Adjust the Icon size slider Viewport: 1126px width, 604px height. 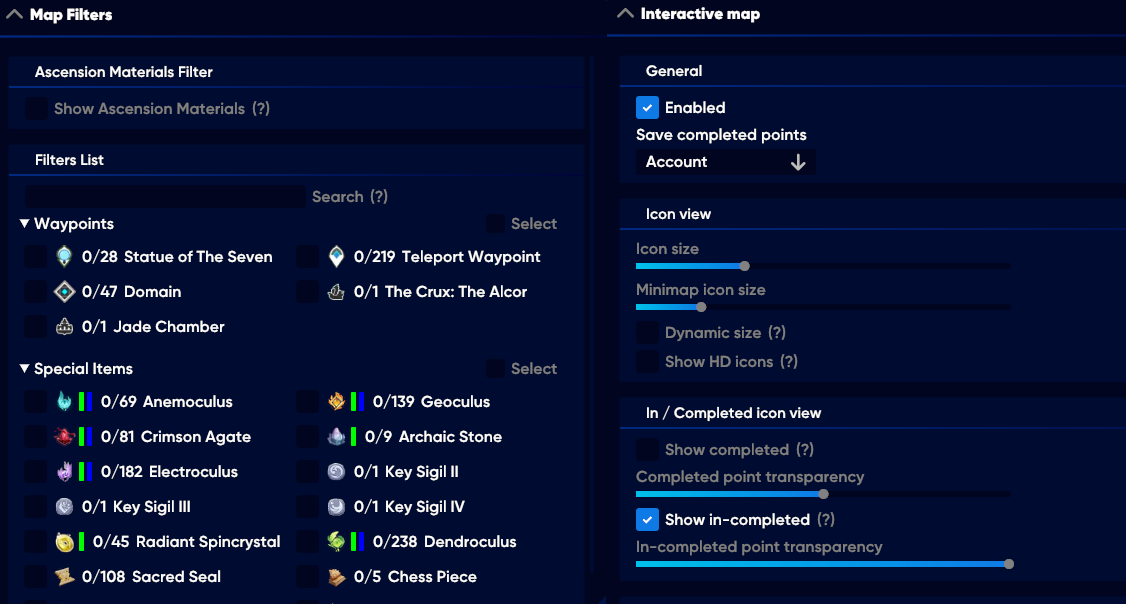[x=743, y=266]
